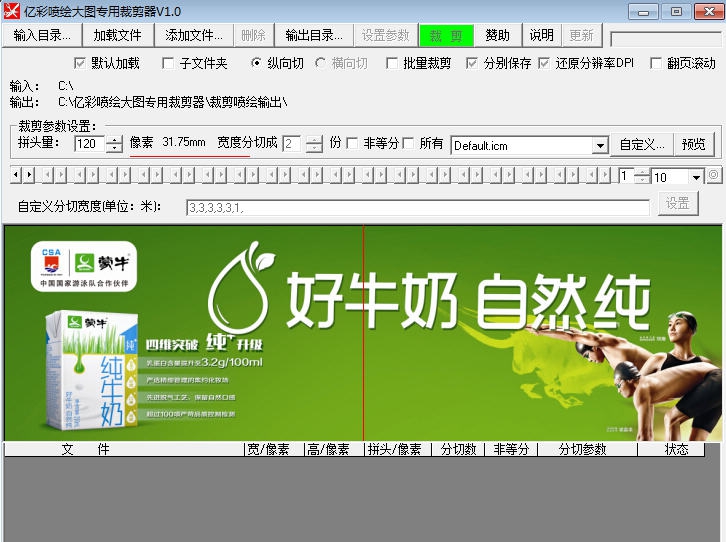Click the 设置 button beside the width field
Viewport: 726px width, 542px height.
pyautogui.click(x=678, y=203)
